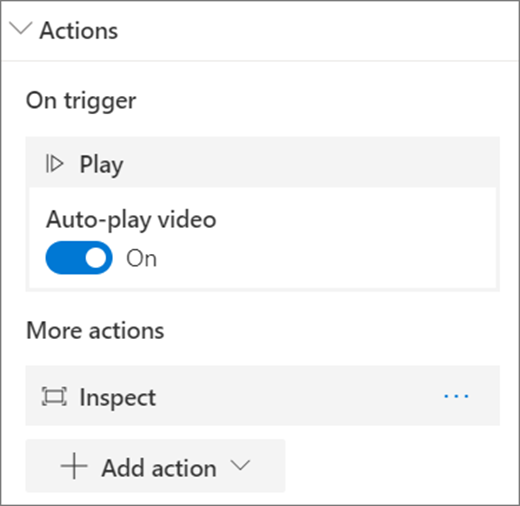Expand the Add action dropdown chevron
The height and width of the screenshot is (506, 520).
pyautogui.click(x=241, y=465)
